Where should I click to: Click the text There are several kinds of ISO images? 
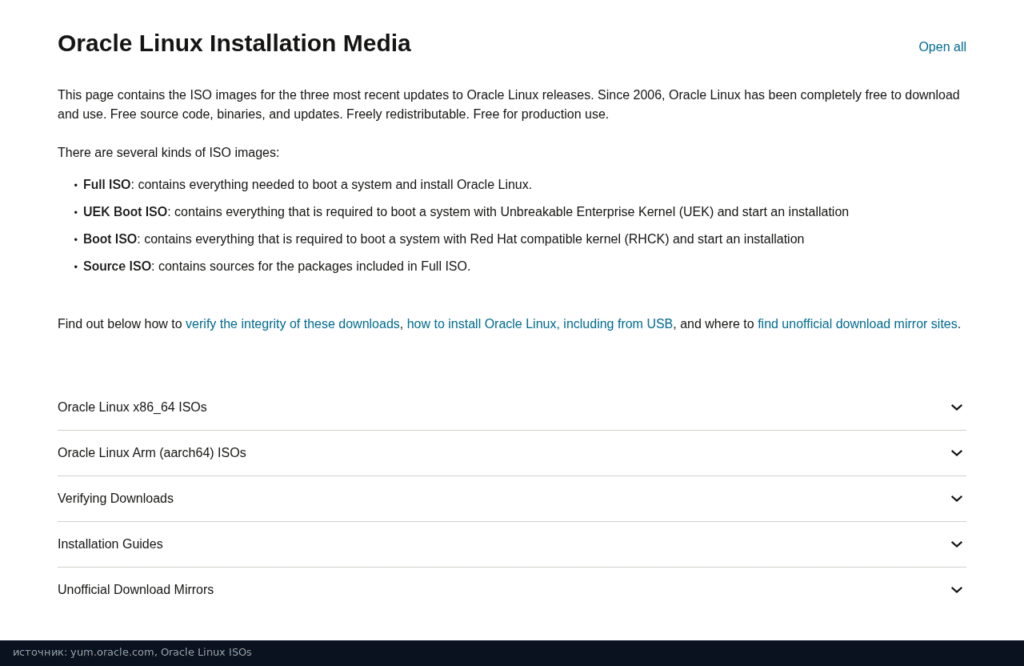168,153
